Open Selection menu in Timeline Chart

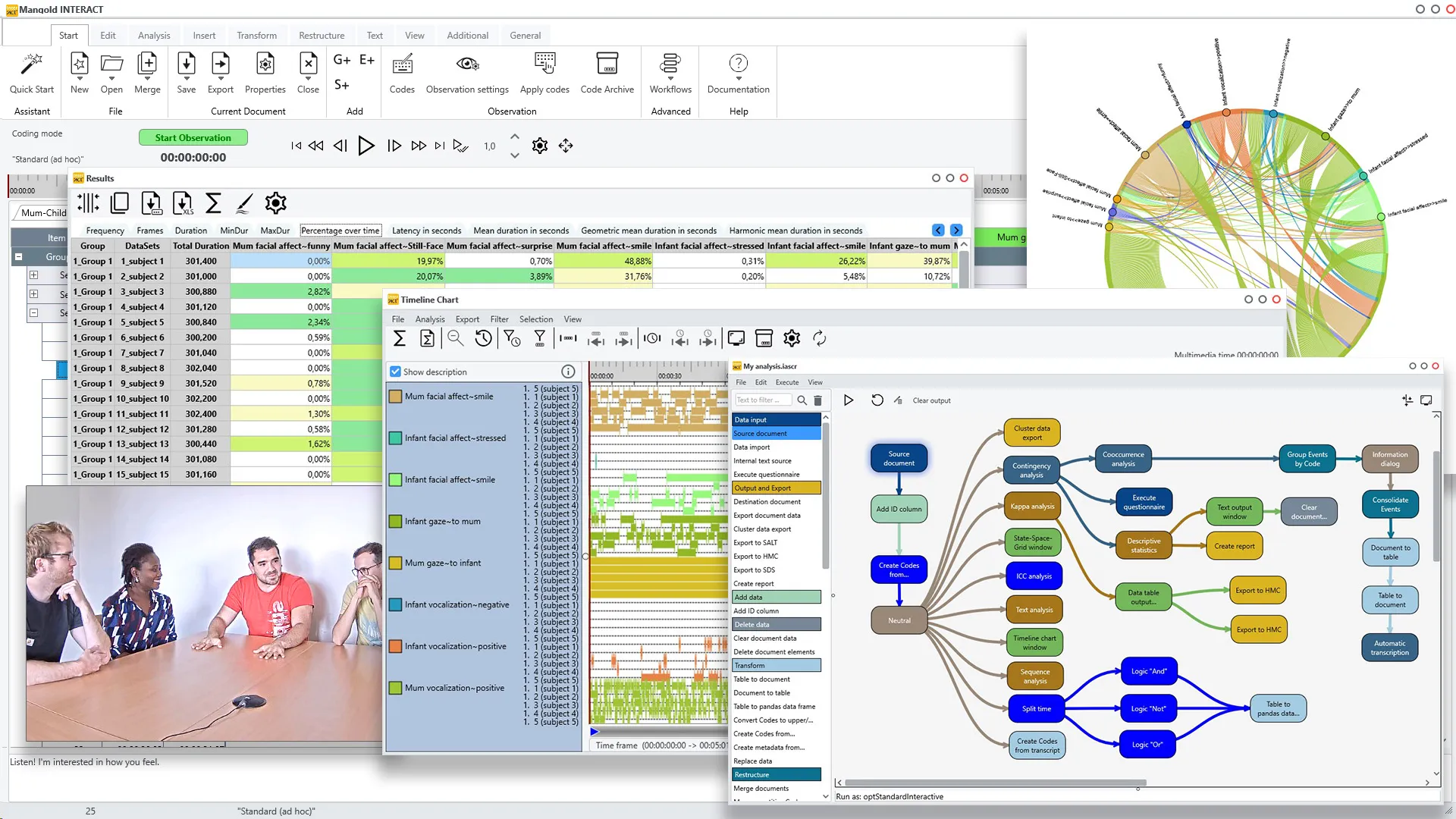click(536, 319)
